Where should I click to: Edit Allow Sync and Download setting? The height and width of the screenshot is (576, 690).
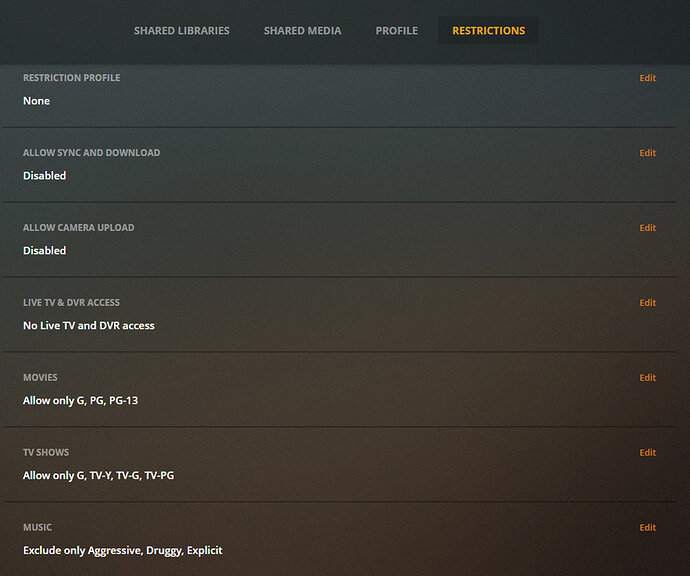[x=647, y=153]
